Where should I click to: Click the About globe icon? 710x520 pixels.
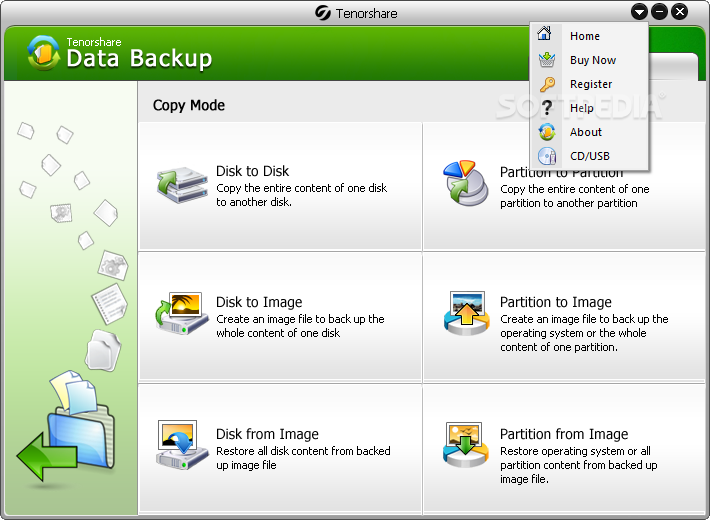[547, 132]
